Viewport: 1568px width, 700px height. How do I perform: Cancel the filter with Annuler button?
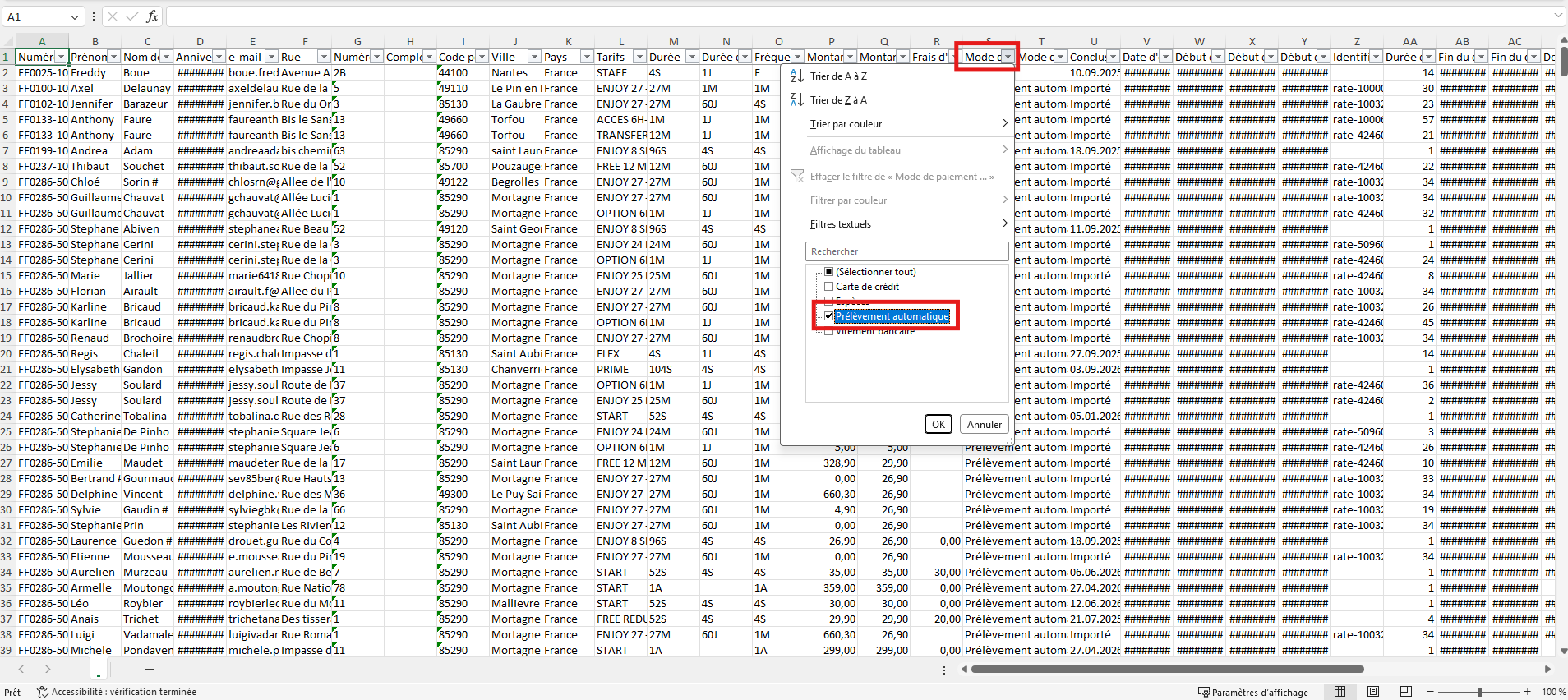coord(985,424)
